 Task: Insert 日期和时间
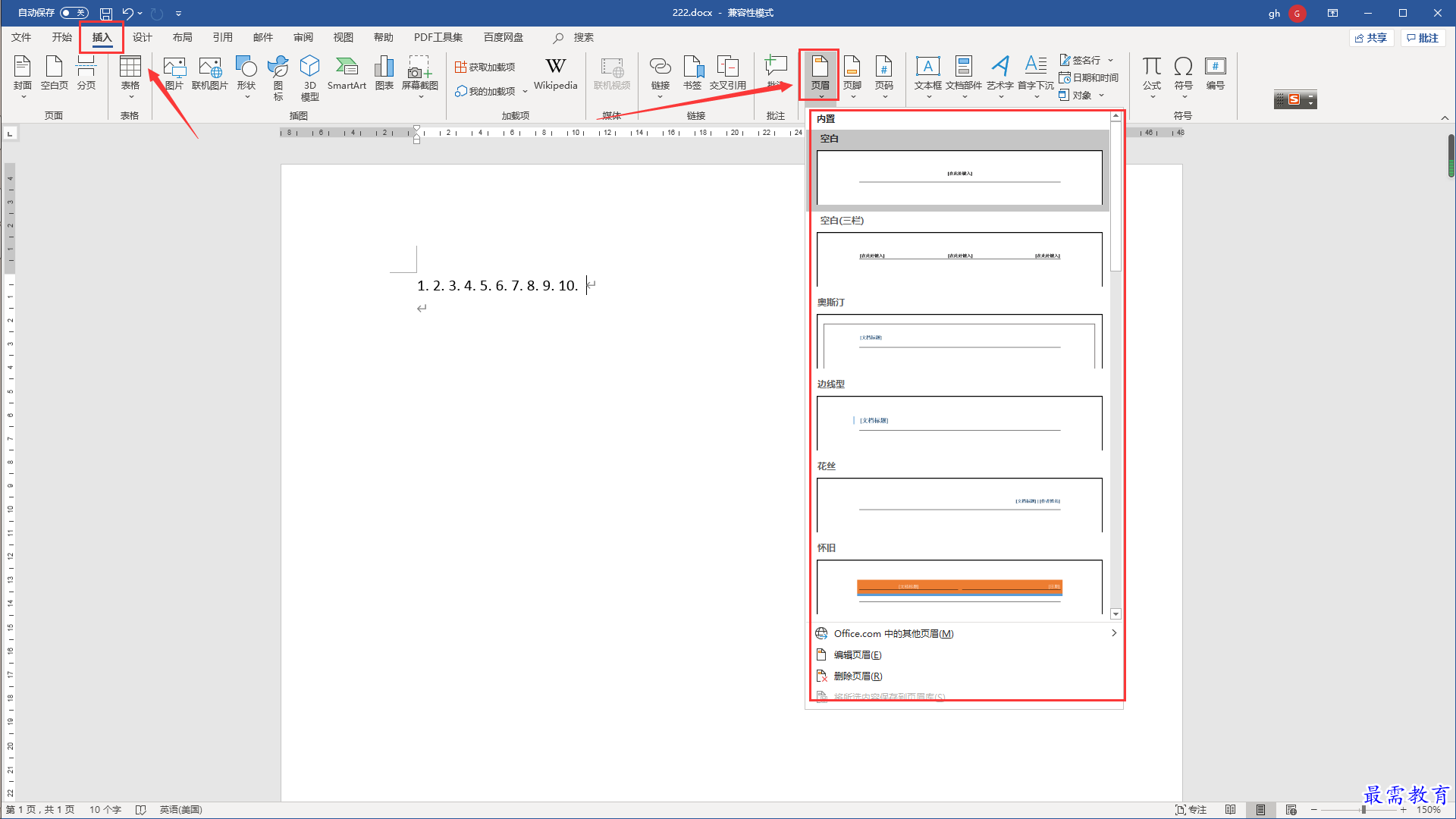[1089, 77]
